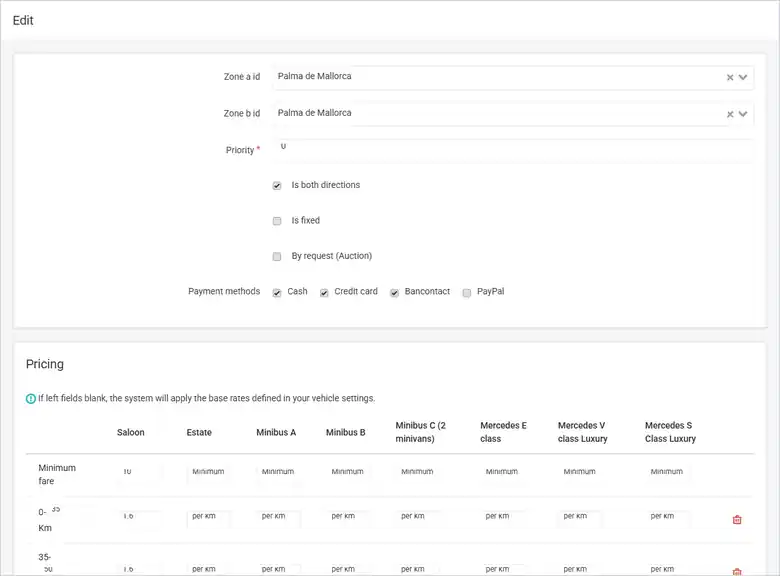Click the Estate column header

pos(199,432)
